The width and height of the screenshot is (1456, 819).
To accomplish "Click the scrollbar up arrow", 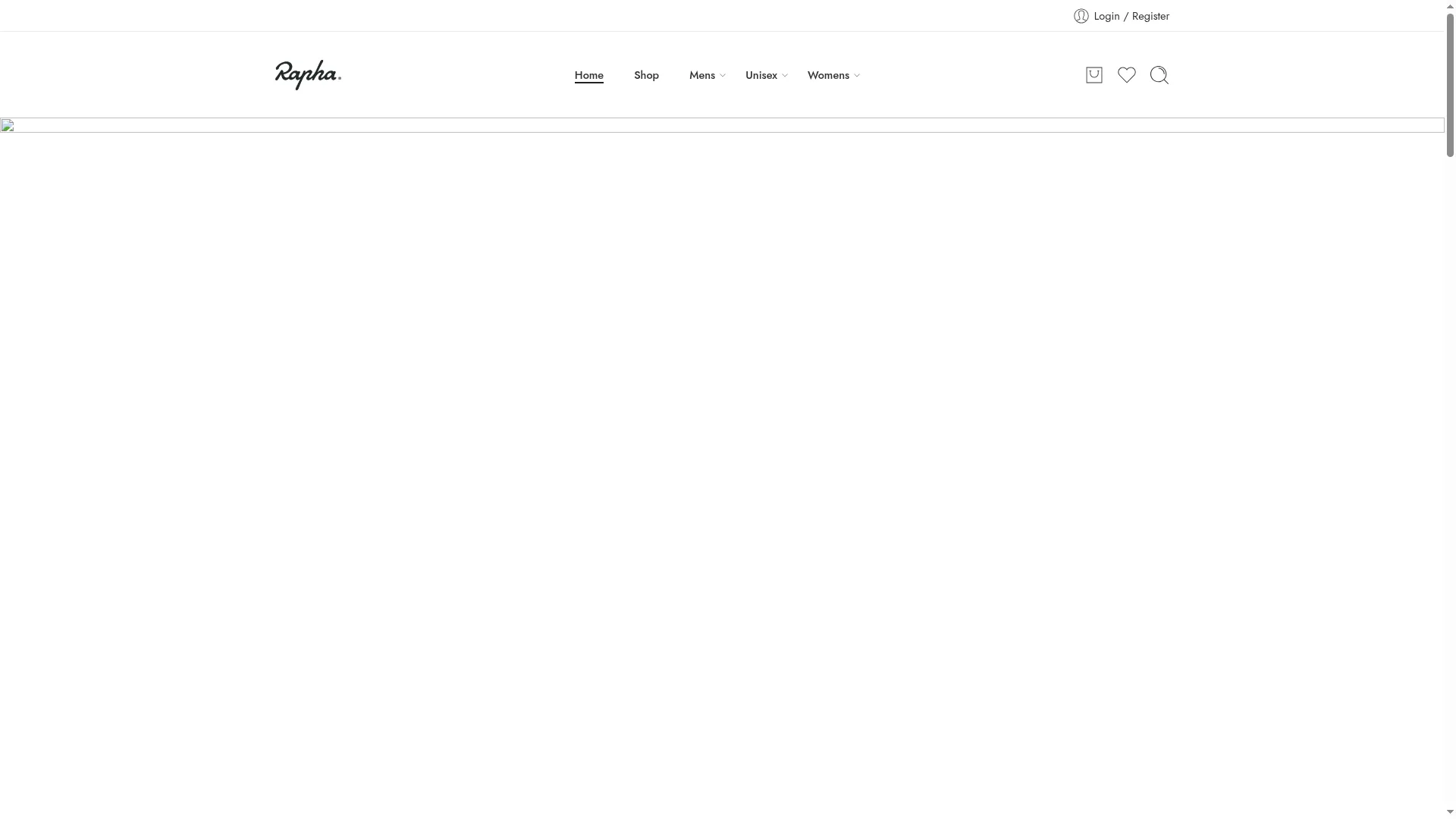I will coord(1450,5).
